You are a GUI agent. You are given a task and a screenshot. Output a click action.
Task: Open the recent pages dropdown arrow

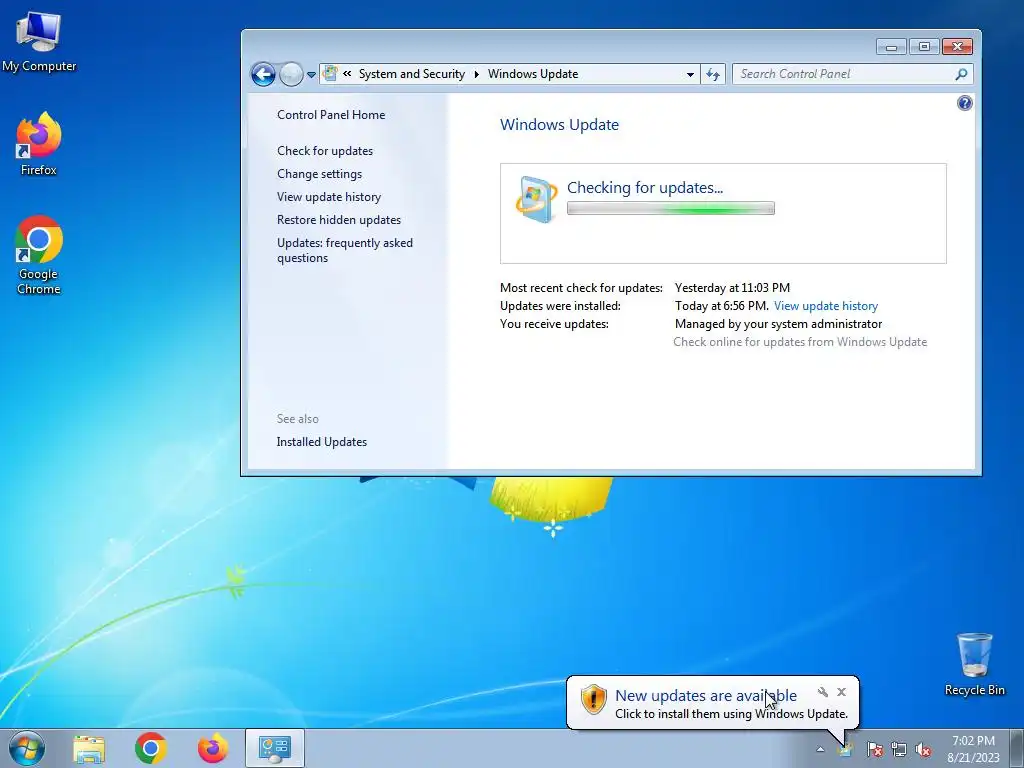click(312, 74)
